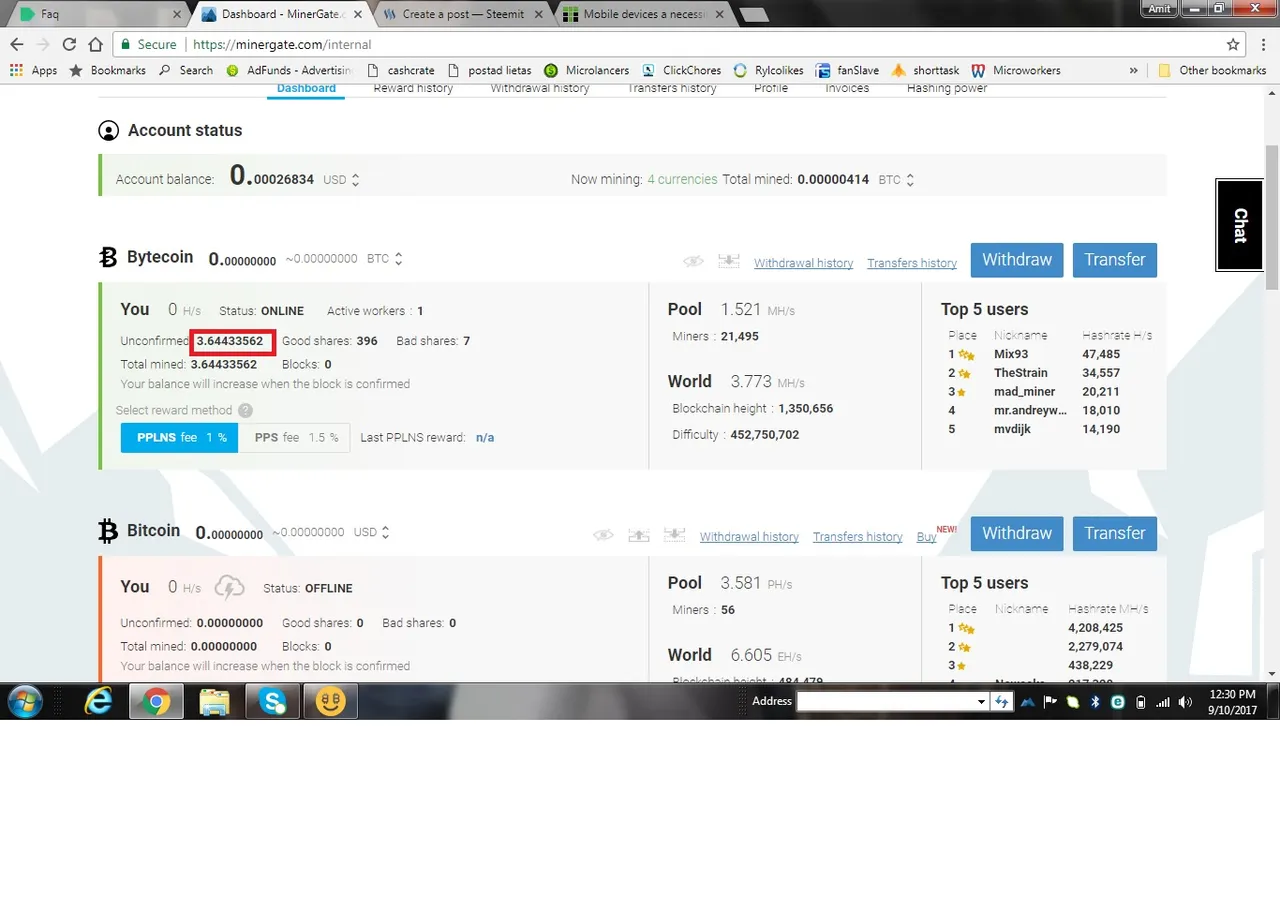The image size is (1280, 900).
Task: Click the Account status user icon
Action: pos(108,131)
